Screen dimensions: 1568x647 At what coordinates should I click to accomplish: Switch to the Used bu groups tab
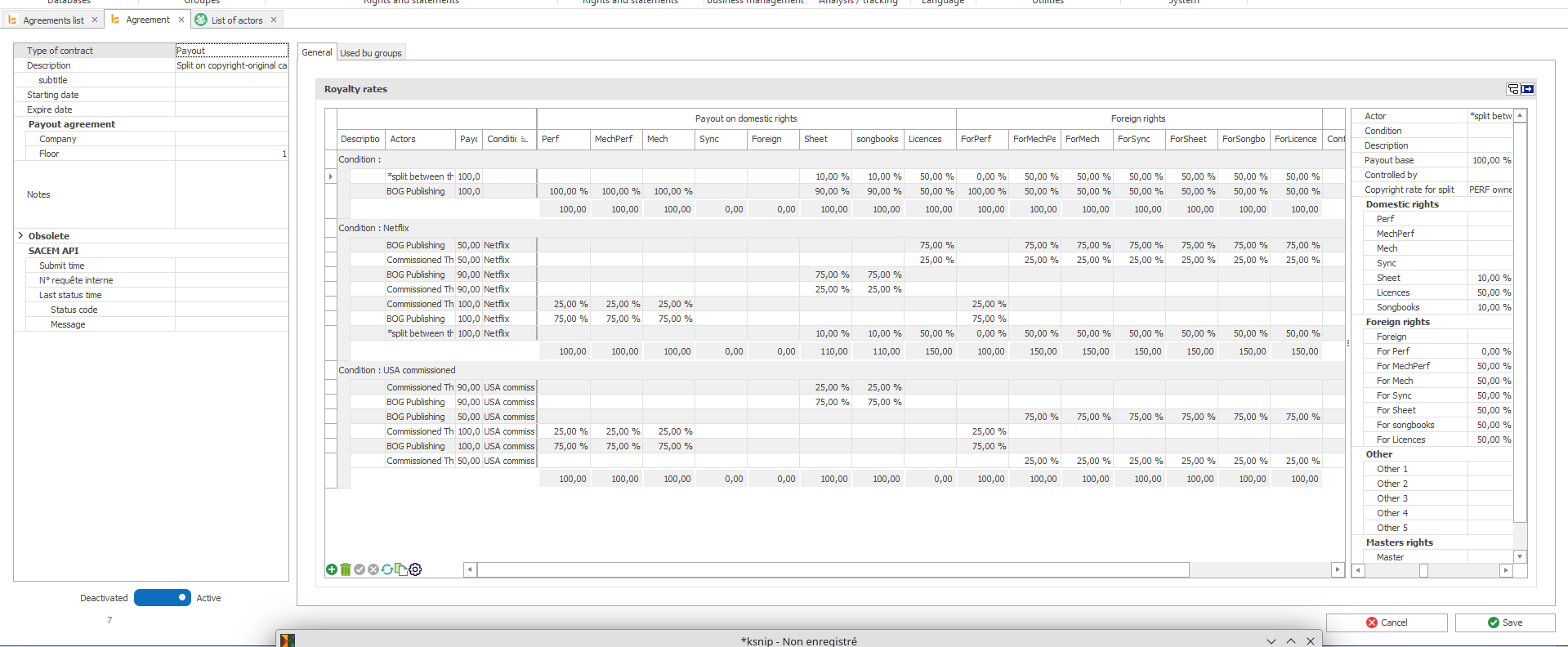pyautogui.click(x=371, y=53)
